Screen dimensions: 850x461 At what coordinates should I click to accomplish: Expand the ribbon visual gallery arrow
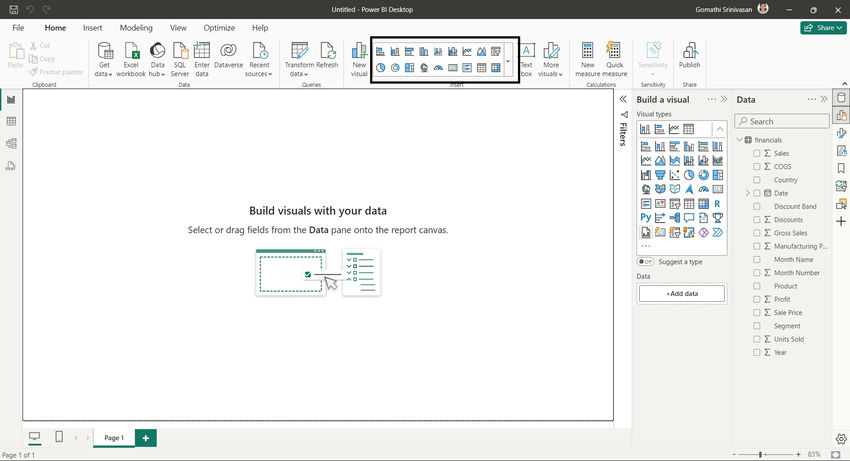[x=508, y=61]
